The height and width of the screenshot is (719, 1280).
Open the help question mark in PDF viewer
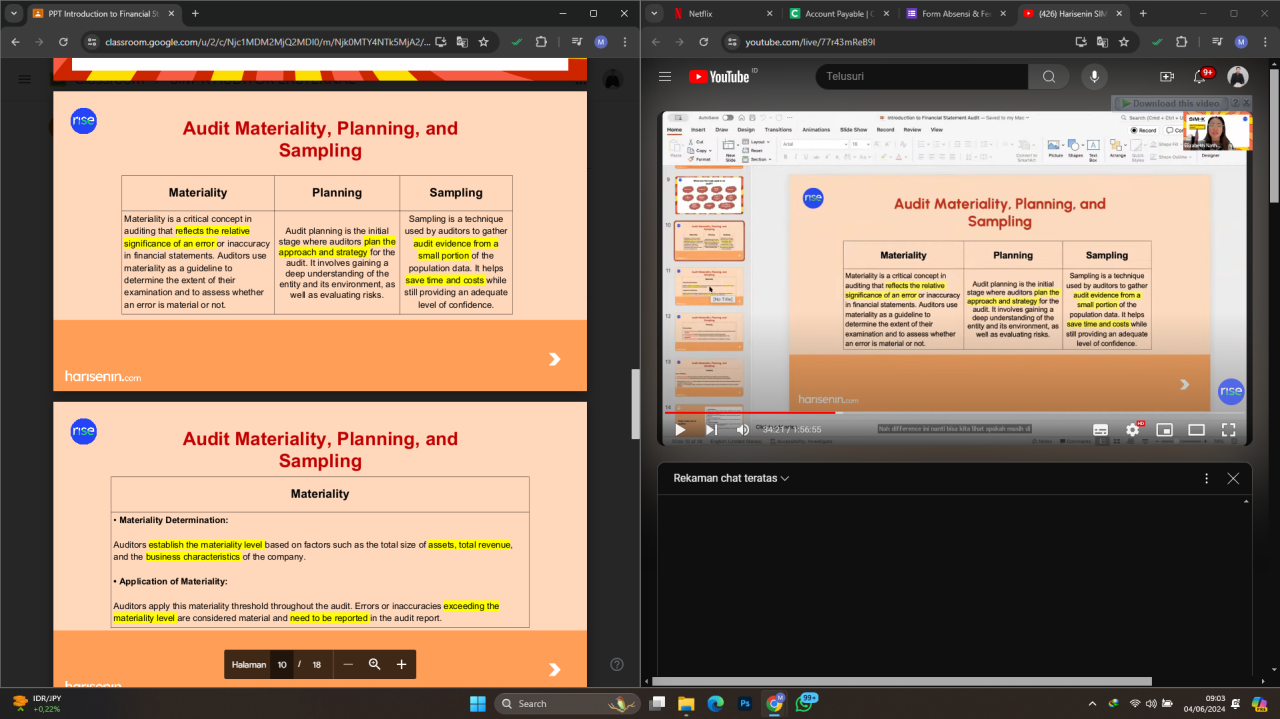[x=617, y=664]
